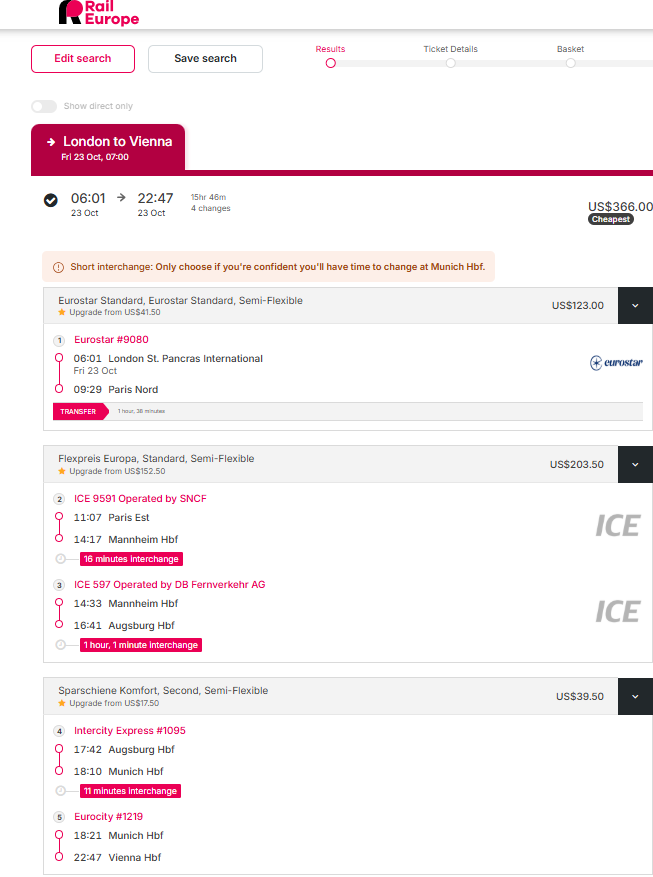Click the short interchange warning icon
Screen dimensions: 653x877
[x=58, y=267]
